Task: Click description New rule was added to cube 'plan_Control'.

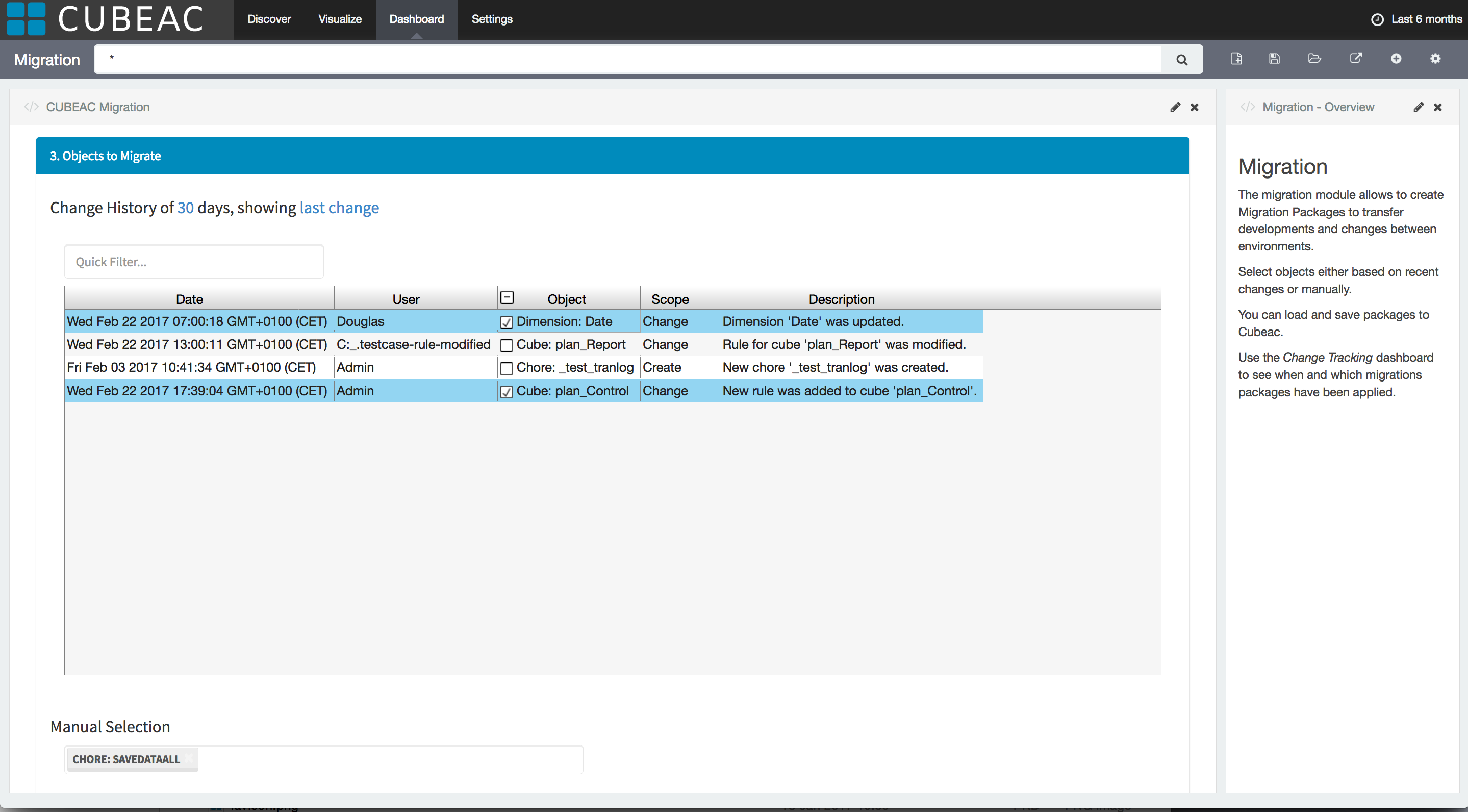Action: pyautogui.click(x=850, y=391)
